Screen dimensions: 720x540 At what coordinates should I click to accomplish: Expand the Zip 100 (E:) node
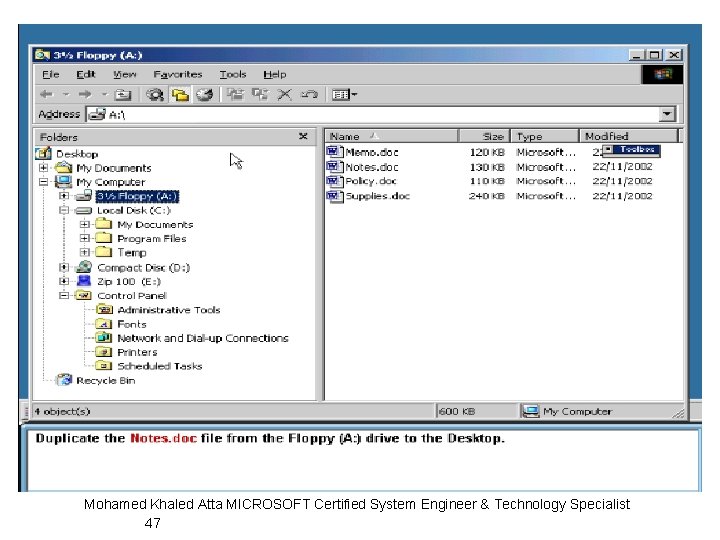(64, 281)
